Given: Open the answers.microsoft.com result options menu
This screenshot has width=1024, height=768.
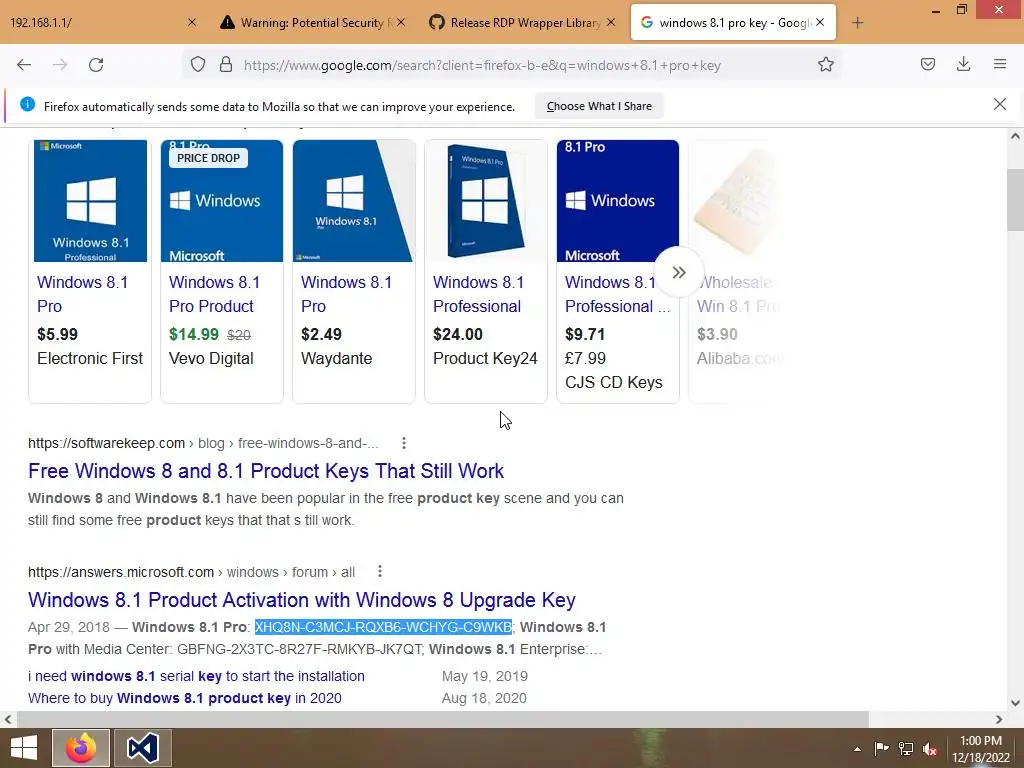Looking at the screenshot, I should 379,571.
